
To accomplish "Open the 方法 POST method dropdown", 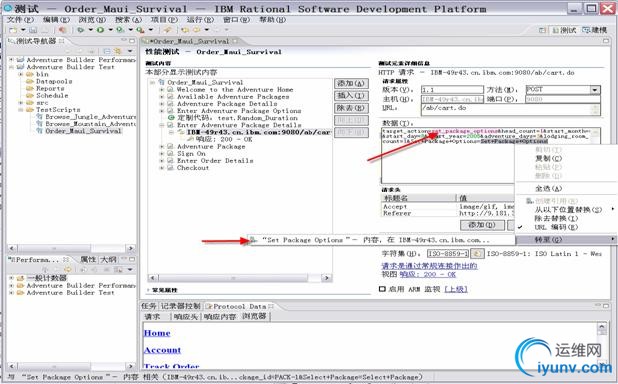I will (595, 90).
